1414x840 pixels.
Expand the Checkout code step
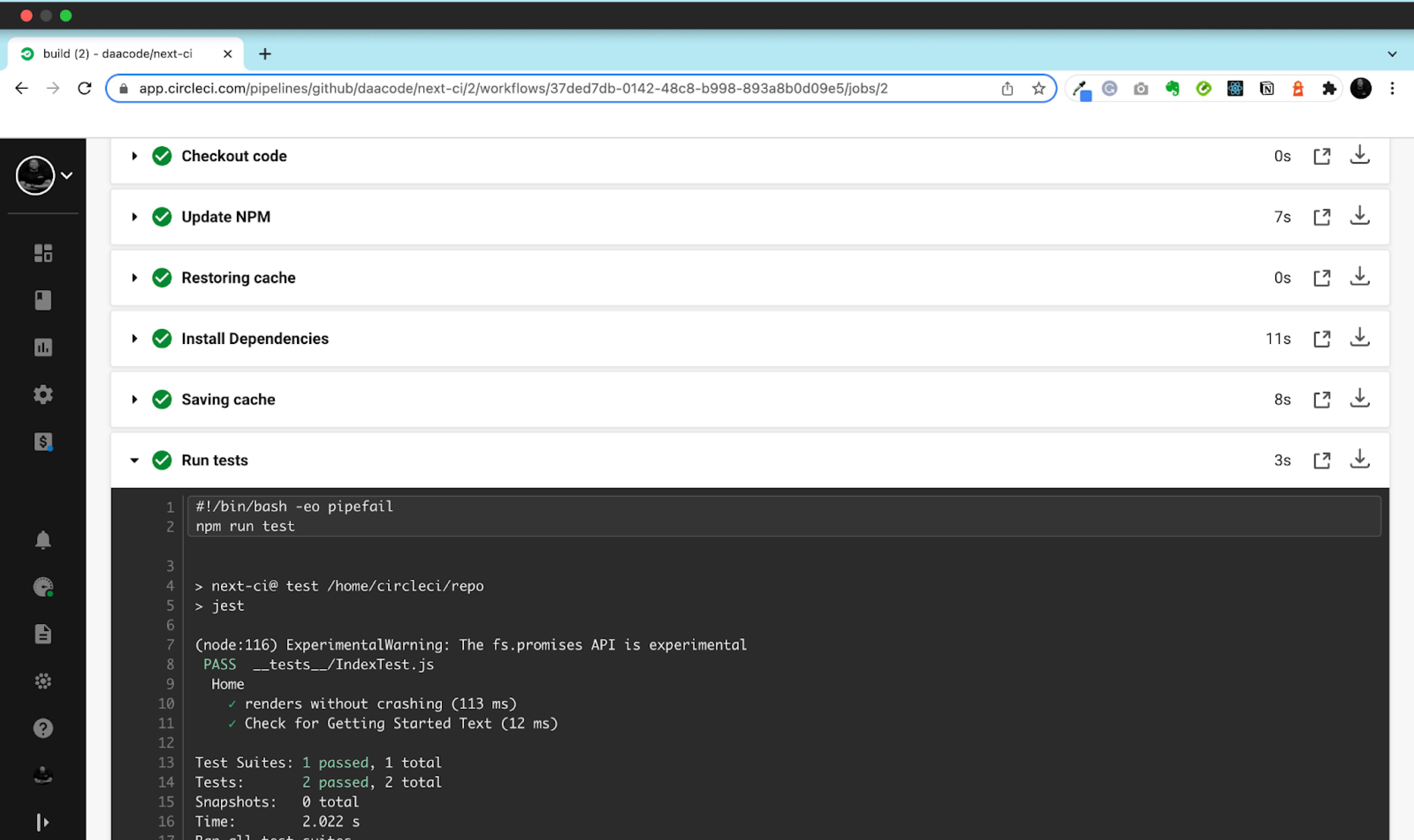(134, 156)
